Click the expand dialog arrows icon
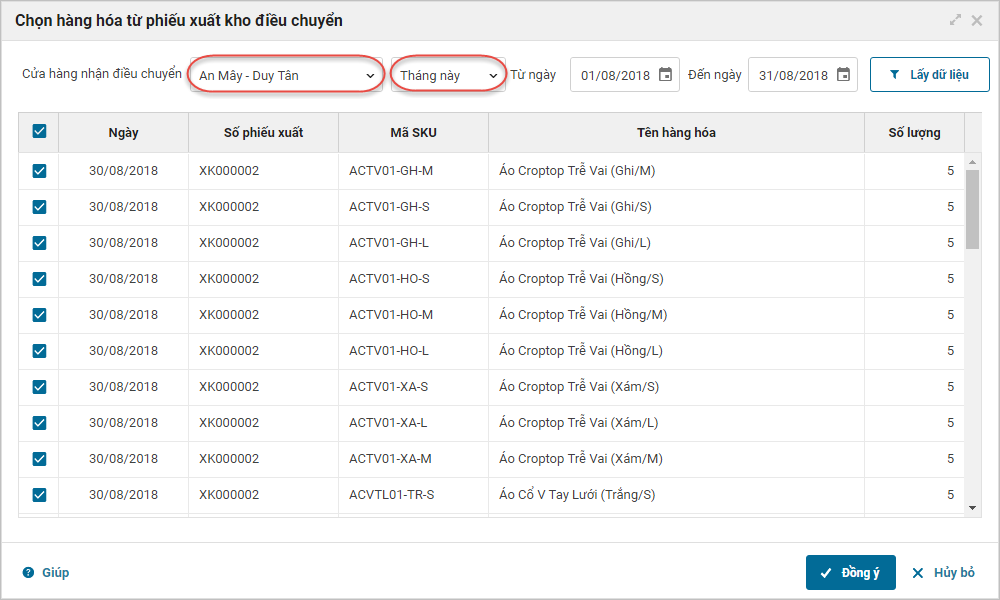Screen dimensions: 1000x600 point(955,20)
